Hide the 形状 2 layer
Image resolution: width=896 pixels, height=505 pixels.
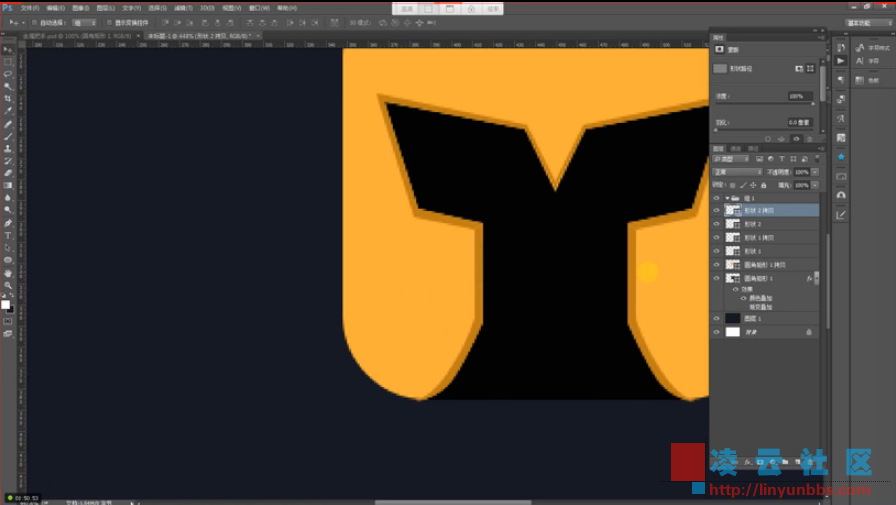[x=717, y=224]
